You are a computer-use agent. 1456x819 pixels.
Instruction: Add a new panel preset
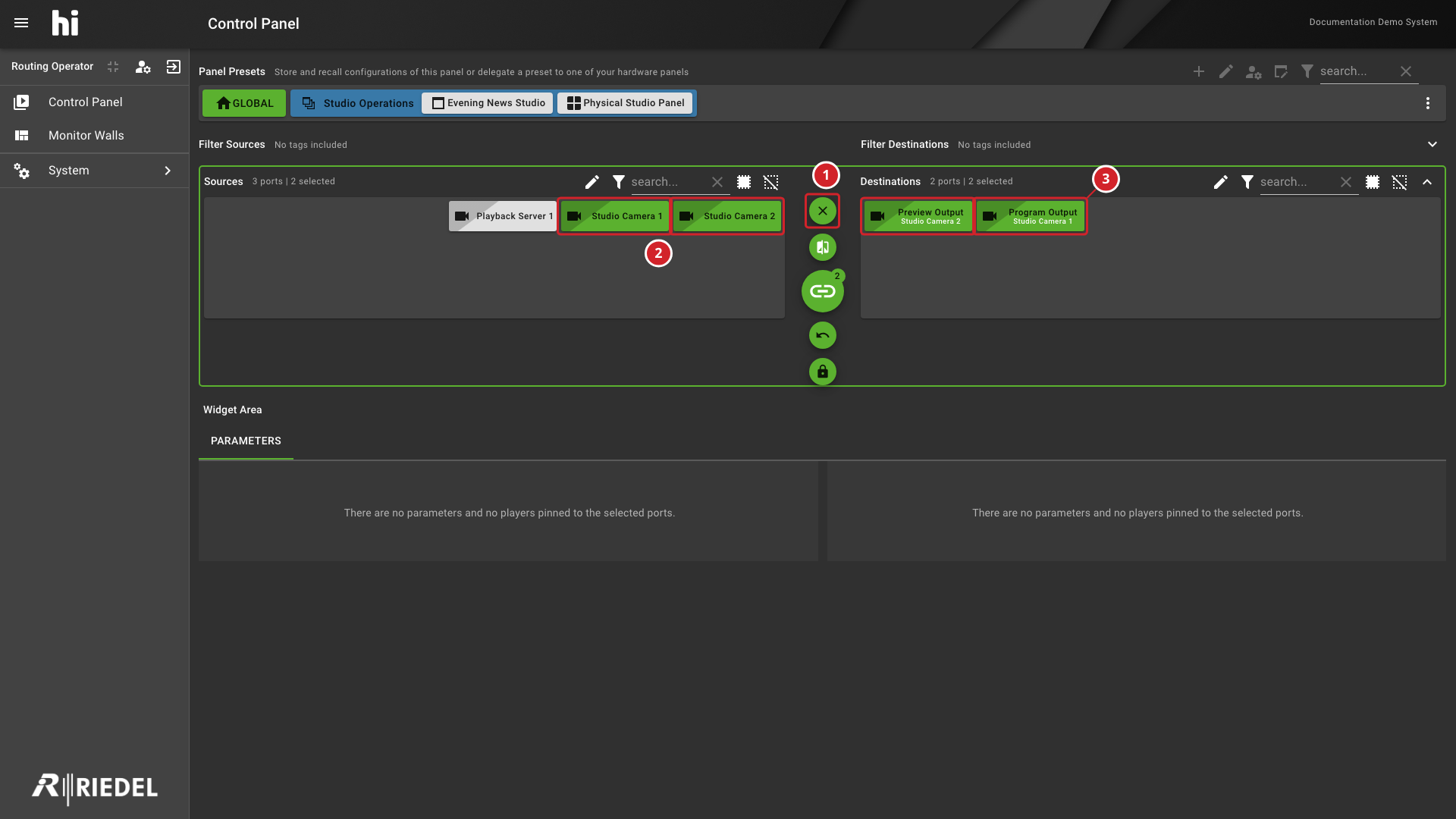[x=1199, y=71]
